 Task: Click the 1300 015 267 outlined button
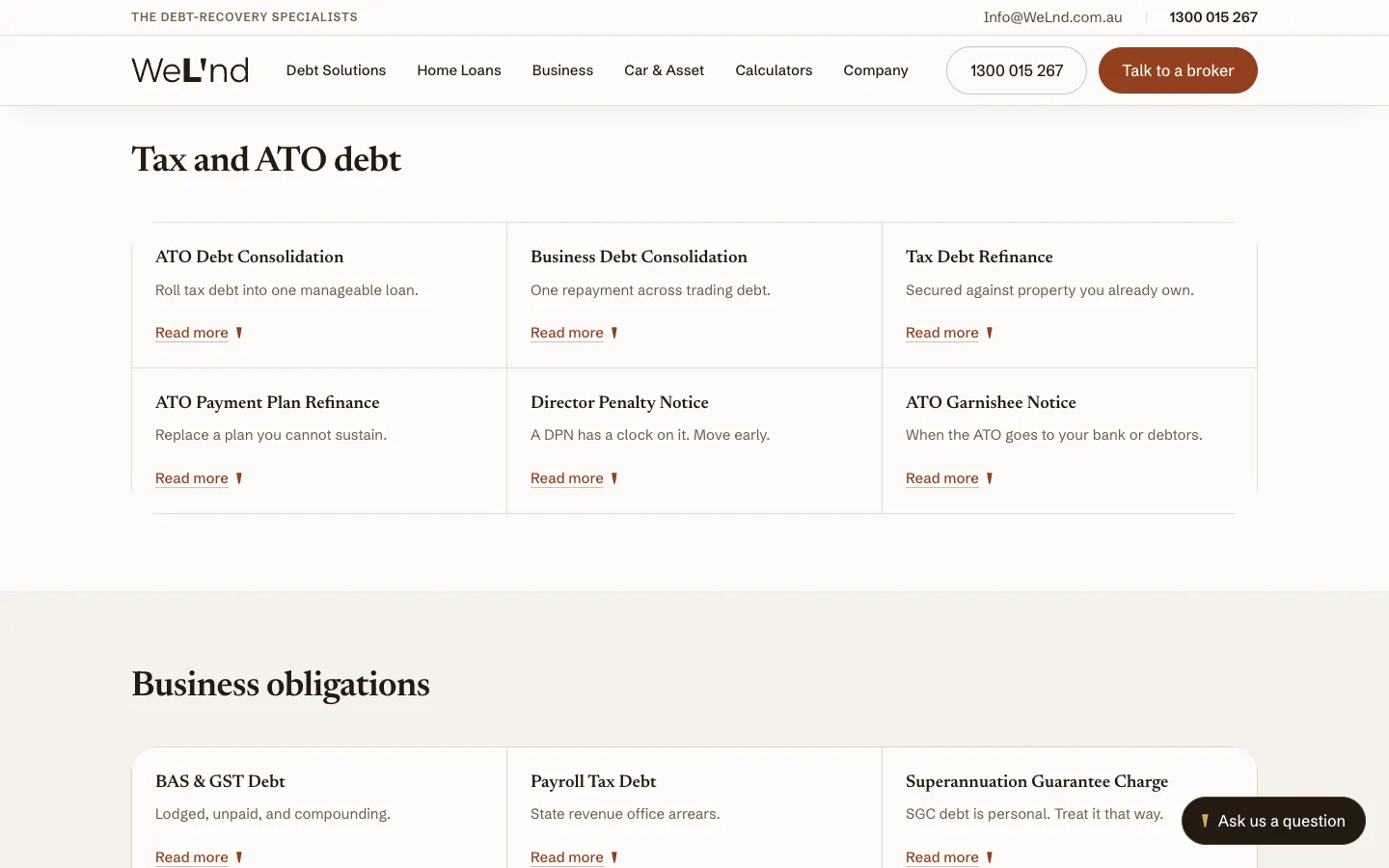(x=1017, y=70)
